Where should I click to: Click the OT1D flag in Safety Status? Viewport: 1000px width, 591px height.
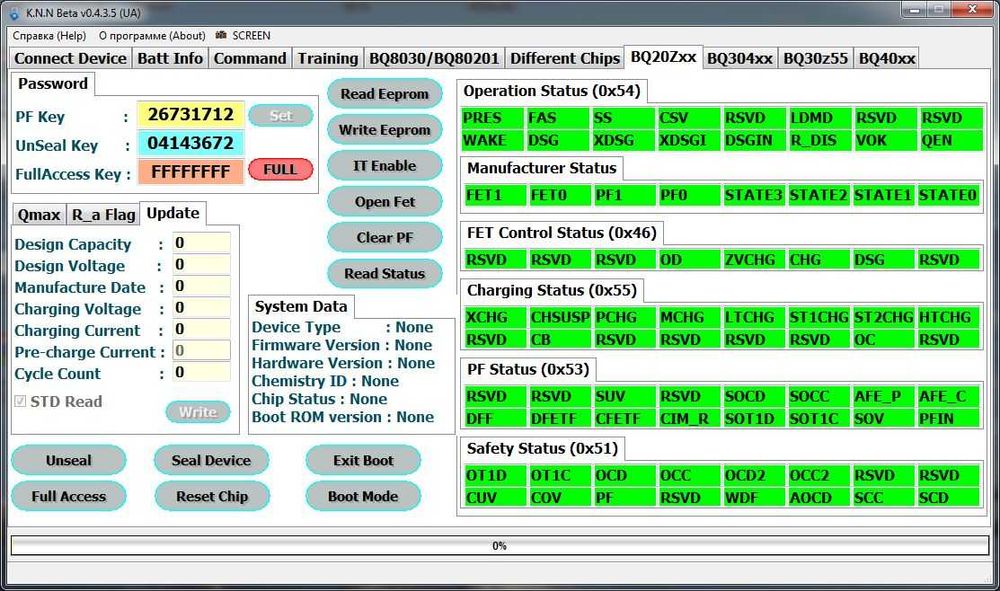click(496, 476)
